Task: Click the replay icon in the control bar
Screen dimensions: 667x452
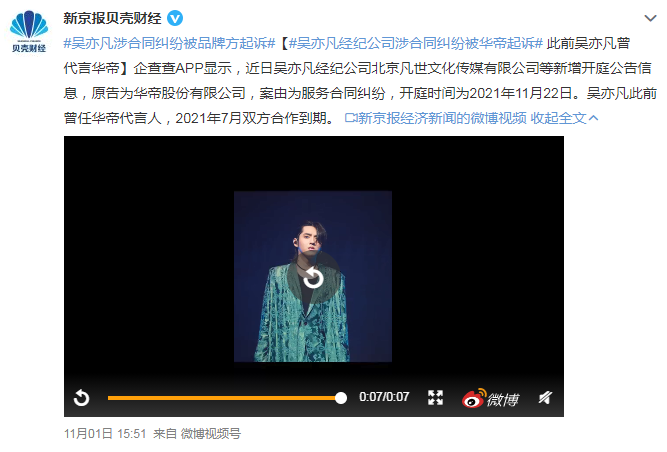Action: pos(81,398)
